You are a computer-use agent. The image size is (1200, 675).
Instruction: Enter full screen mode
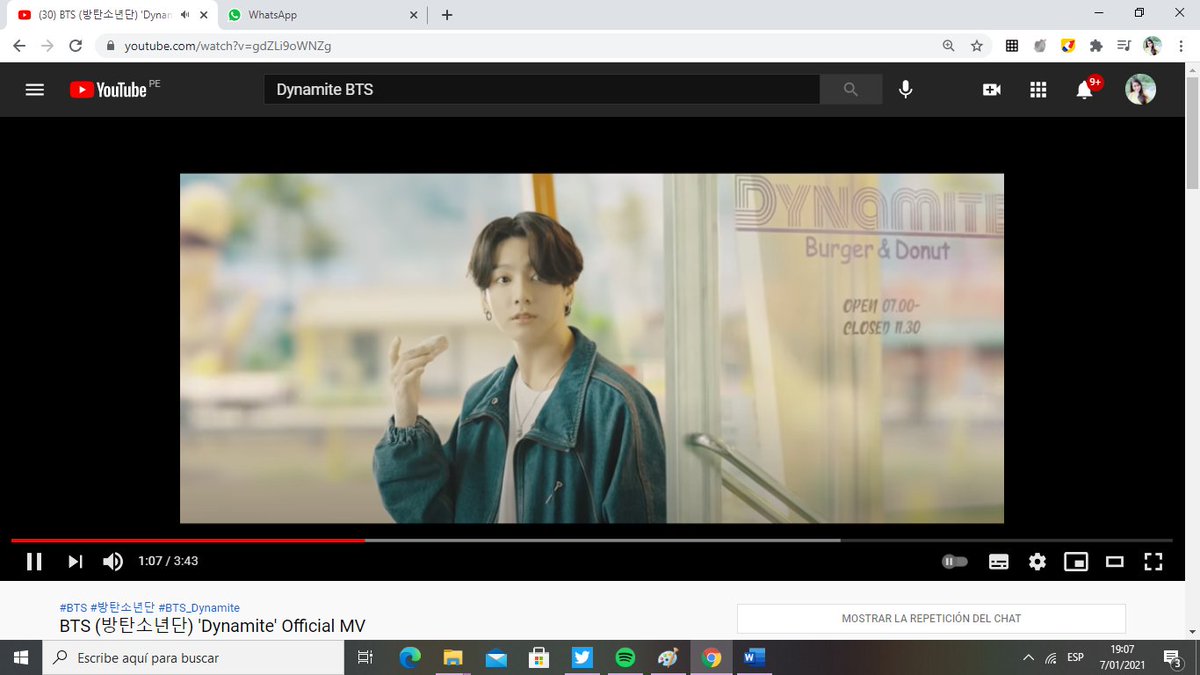(1153, 561)
